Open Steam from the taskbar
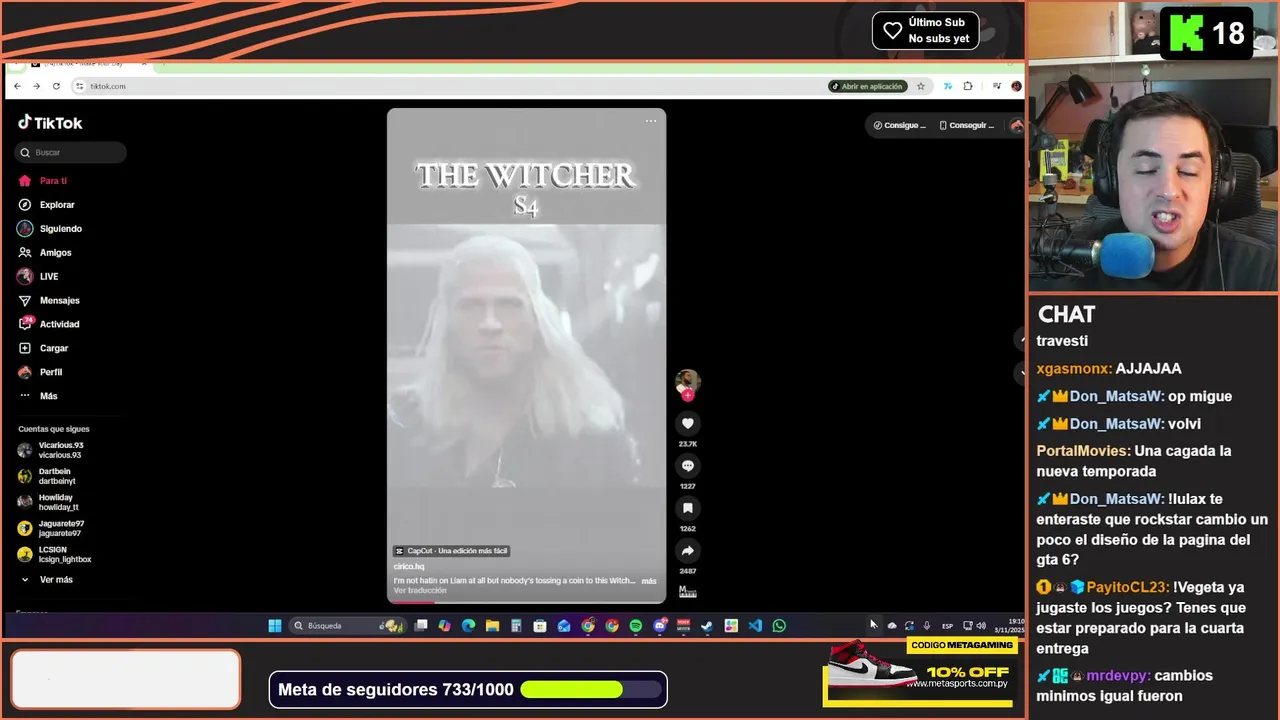This screenshot has height=720, width=1280. (707, 626)
